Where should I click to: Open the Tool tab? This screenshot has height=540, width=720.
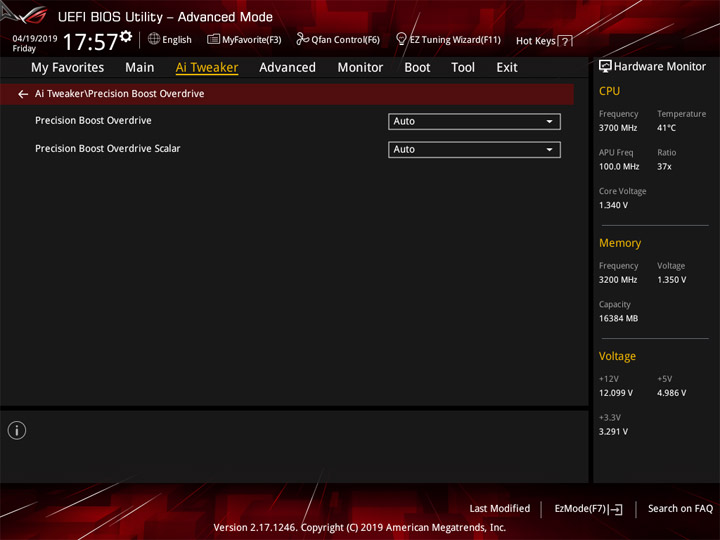tap(463, 68)
